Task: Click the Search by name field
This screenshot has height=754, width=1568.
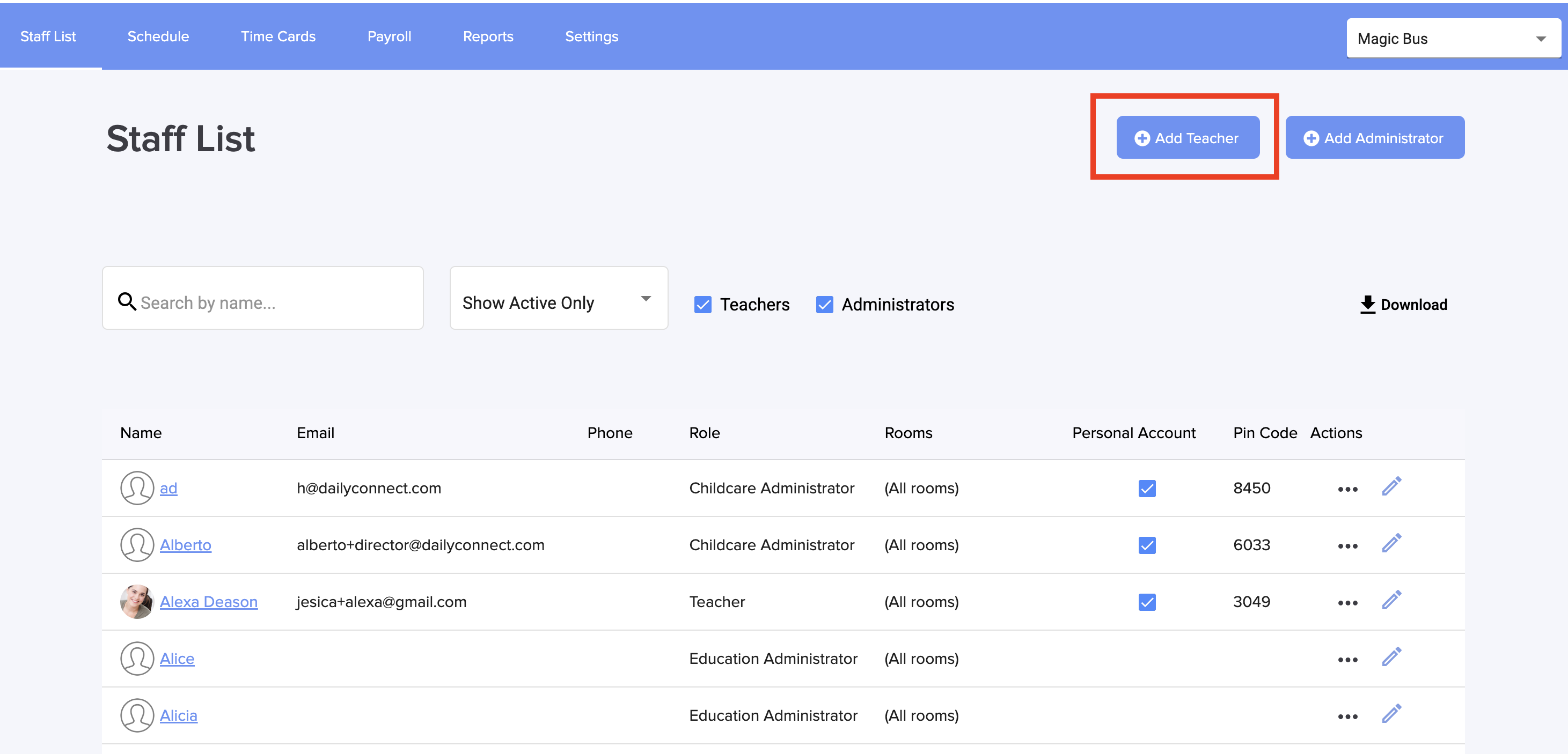Action: [274, 302]
